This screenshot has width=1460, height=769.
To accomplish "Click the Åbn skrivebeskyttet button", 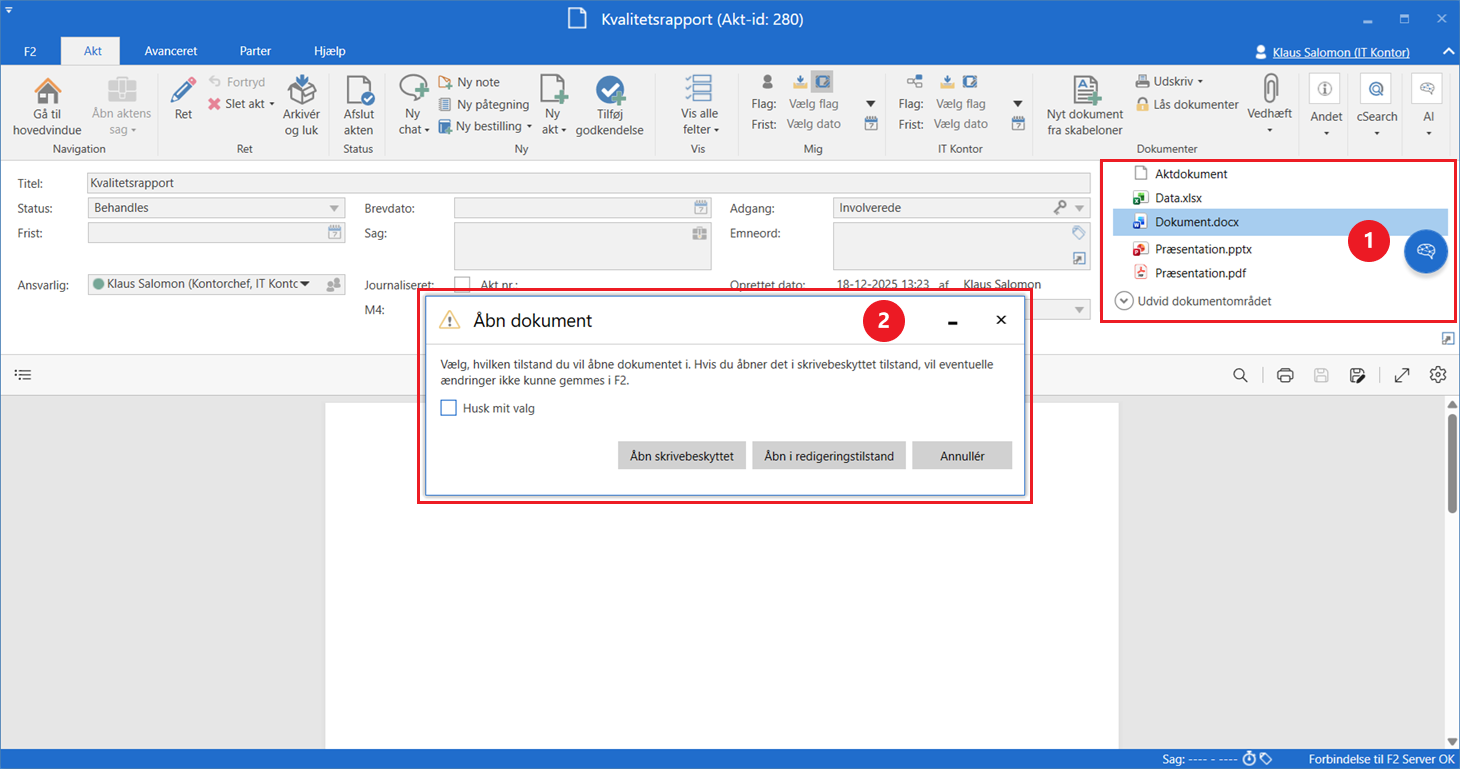I will (x=682, y=456).
